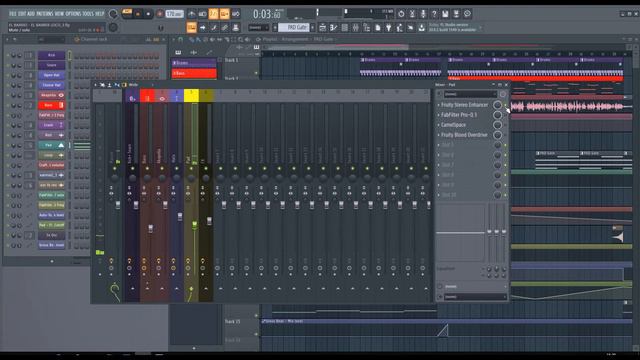Click the add pattern plus button

click(313, 28)
